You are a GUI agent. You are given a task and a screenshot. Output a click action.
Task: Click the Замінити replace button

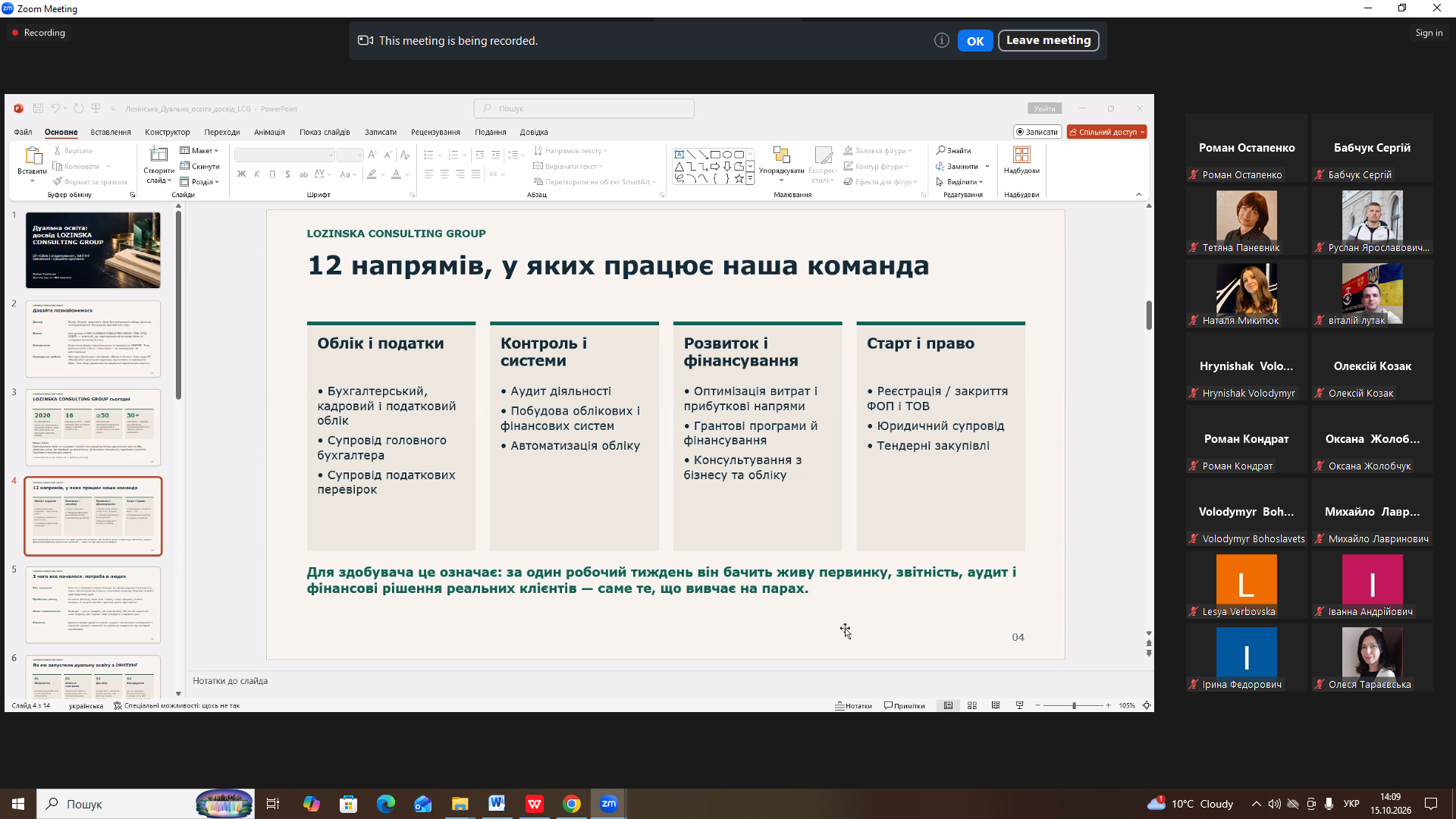tap(957, 166)
